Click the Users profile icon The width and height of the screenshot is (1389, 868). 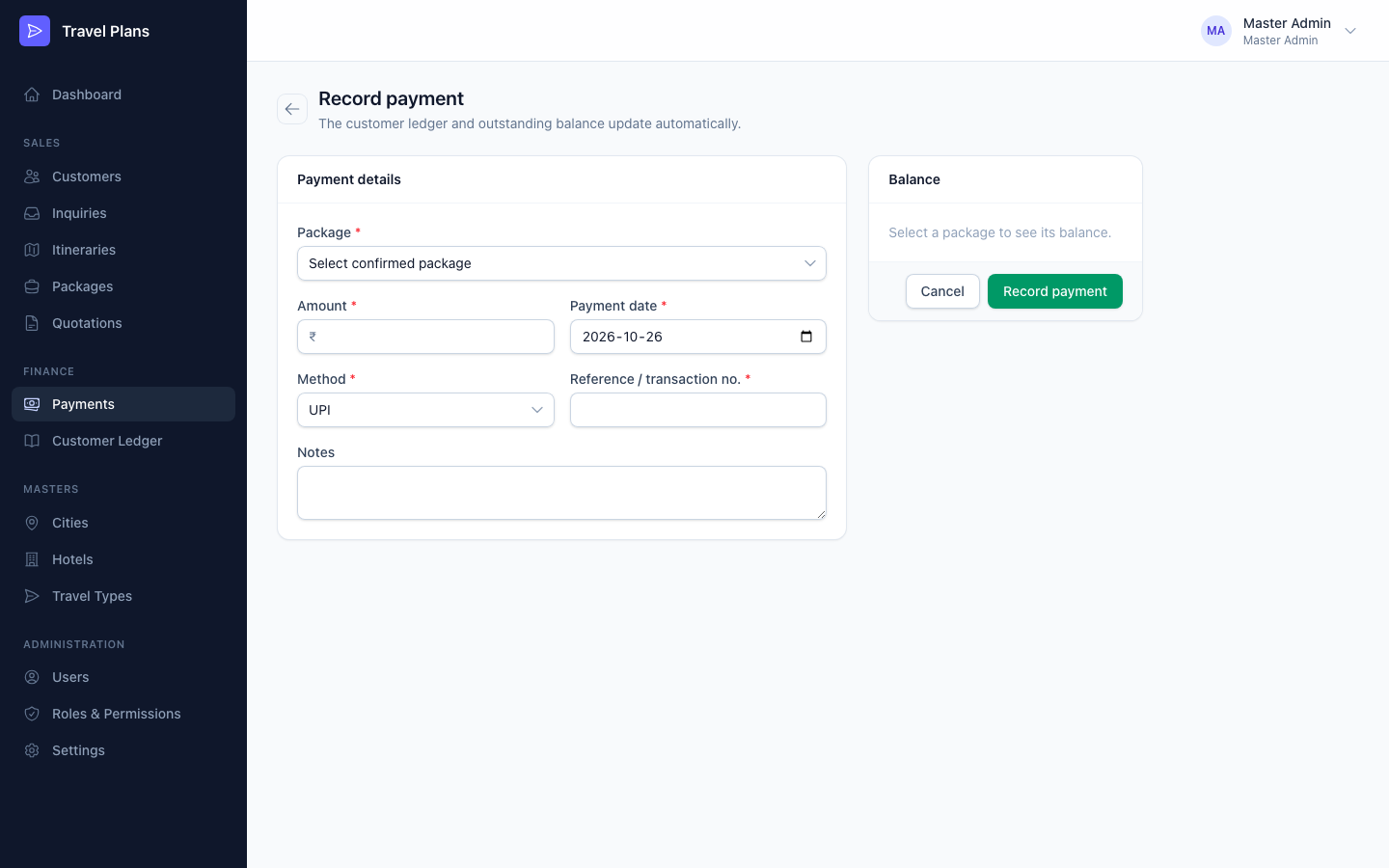[x=32, y=677]
